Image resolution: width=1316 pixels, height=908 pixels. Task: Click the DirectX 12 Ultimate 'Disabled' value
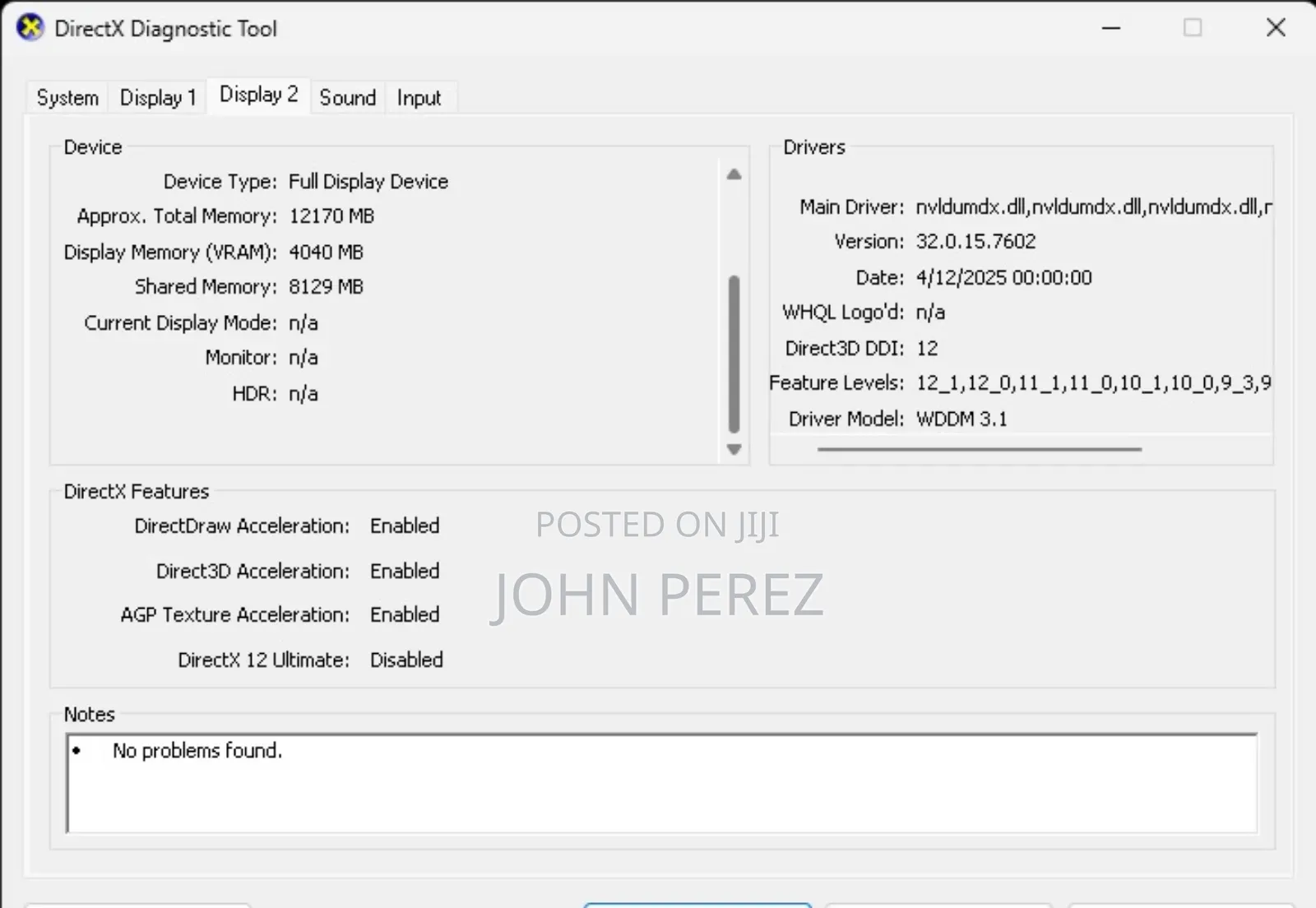pyautogui.click(x=406, y=660)
